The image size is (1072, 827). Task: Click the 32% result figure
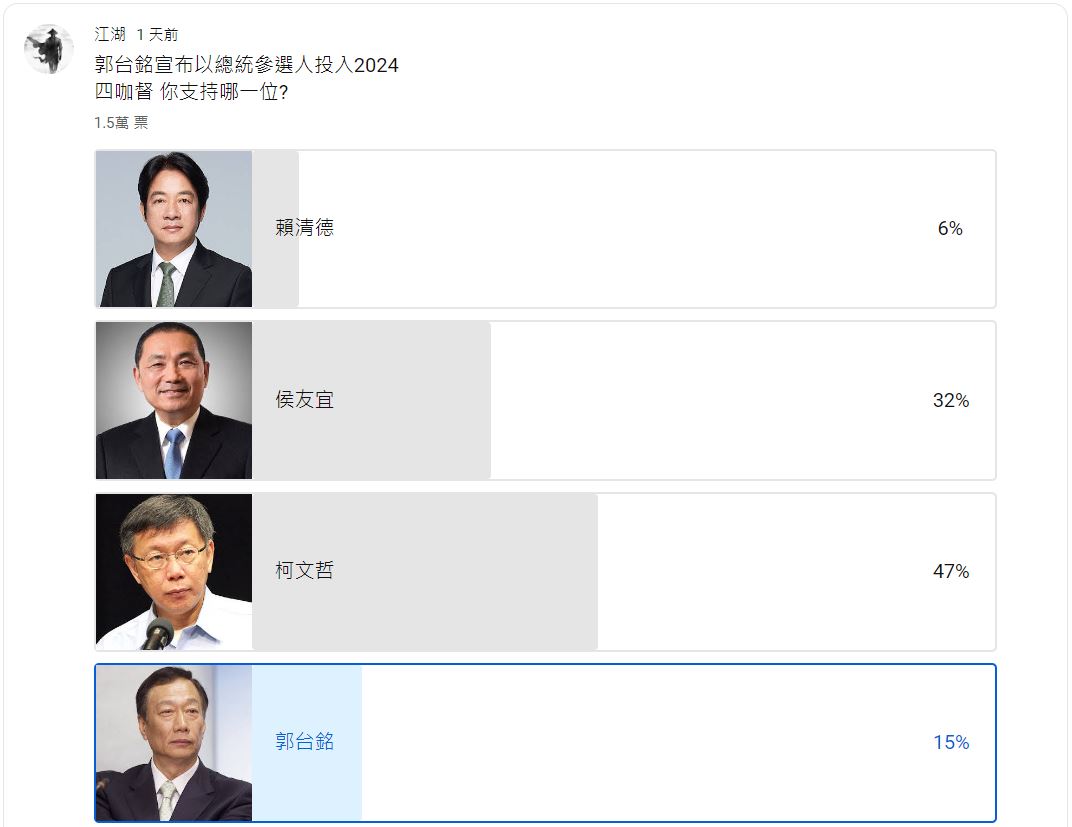[x=951, y=401]
